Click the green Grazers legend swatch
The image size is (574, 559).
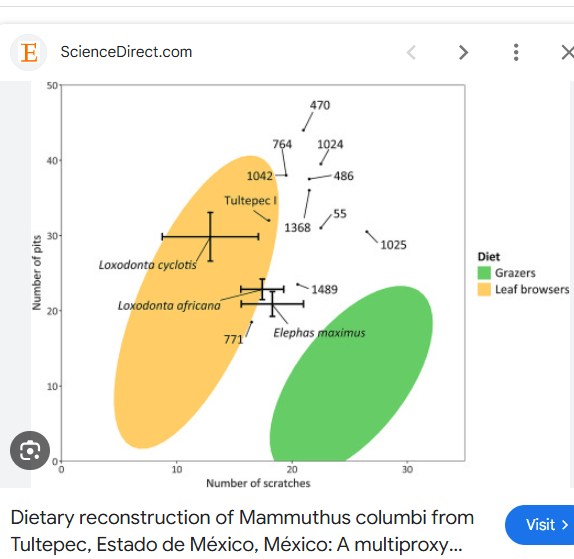click(484, 273)
